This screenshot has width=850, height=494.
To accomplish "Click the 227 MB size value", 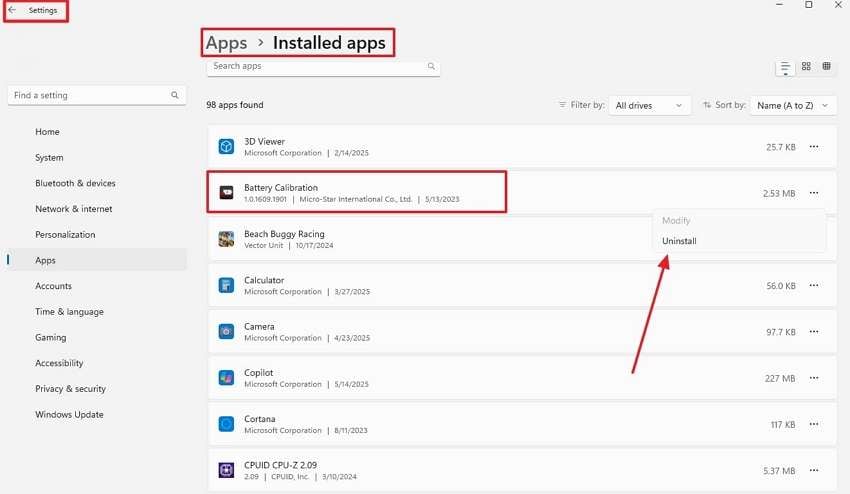I will [780, 378].
